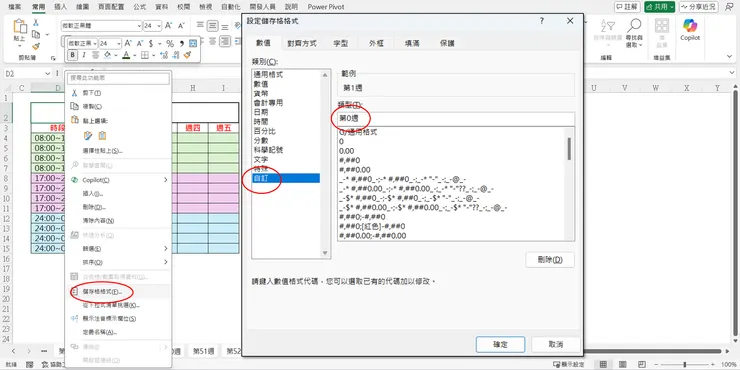Expand Copilot submenu in context menu
740x370 pixels.
pyautogui.click(x=166, y=180)
